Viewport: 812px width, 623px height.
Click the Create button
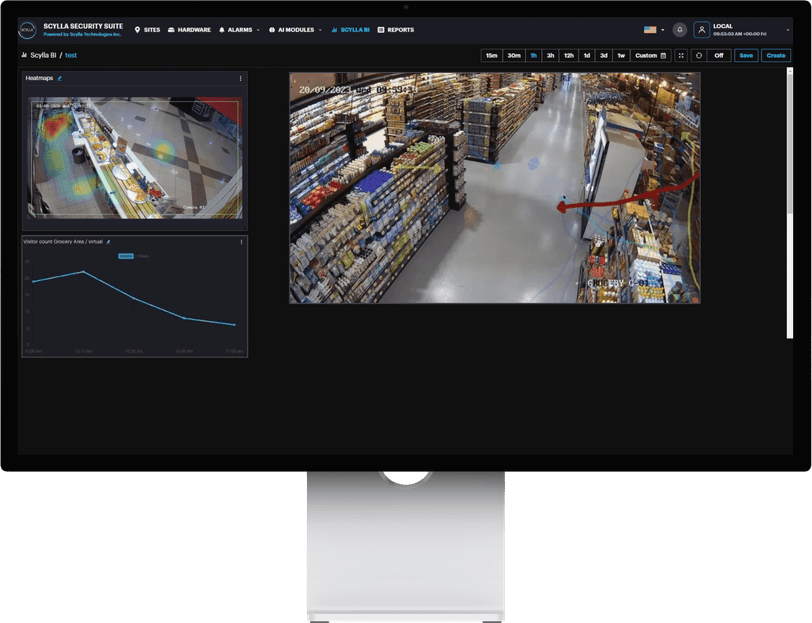point(776,55)
